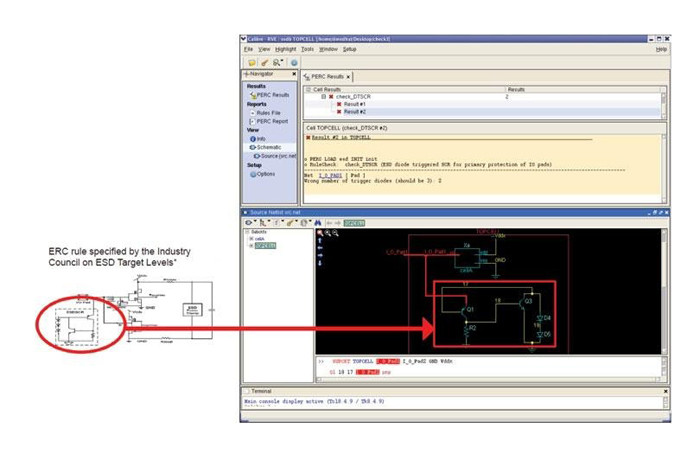The image size is (700, 467).
Task: Open Info in the Navigator View section
Action: click(260, 138)
